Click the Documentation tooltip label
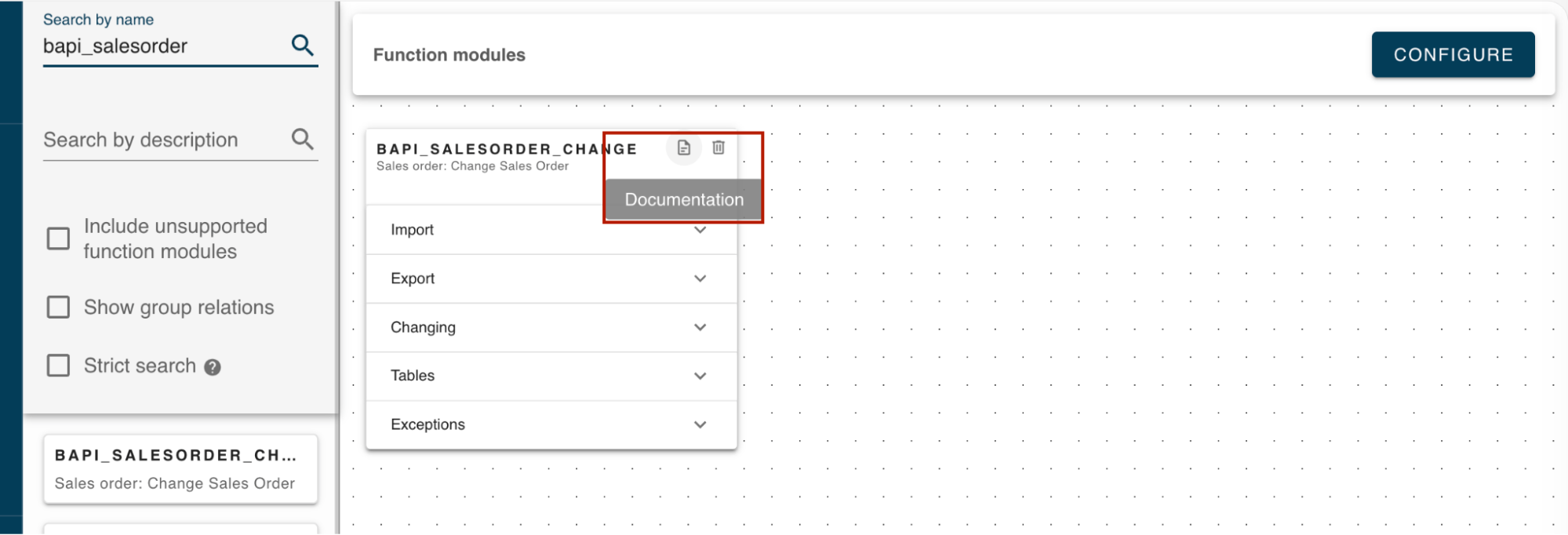1568x535 pixels. point(683,200)
